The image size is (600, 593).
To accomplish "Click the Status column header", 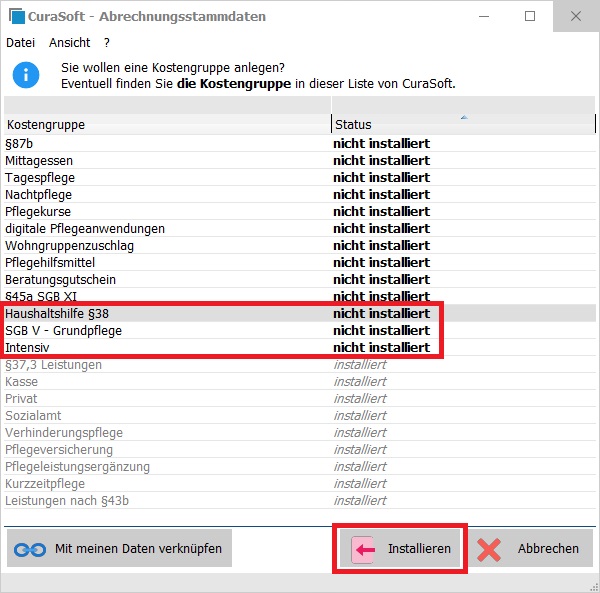I will tap(463, 124).
